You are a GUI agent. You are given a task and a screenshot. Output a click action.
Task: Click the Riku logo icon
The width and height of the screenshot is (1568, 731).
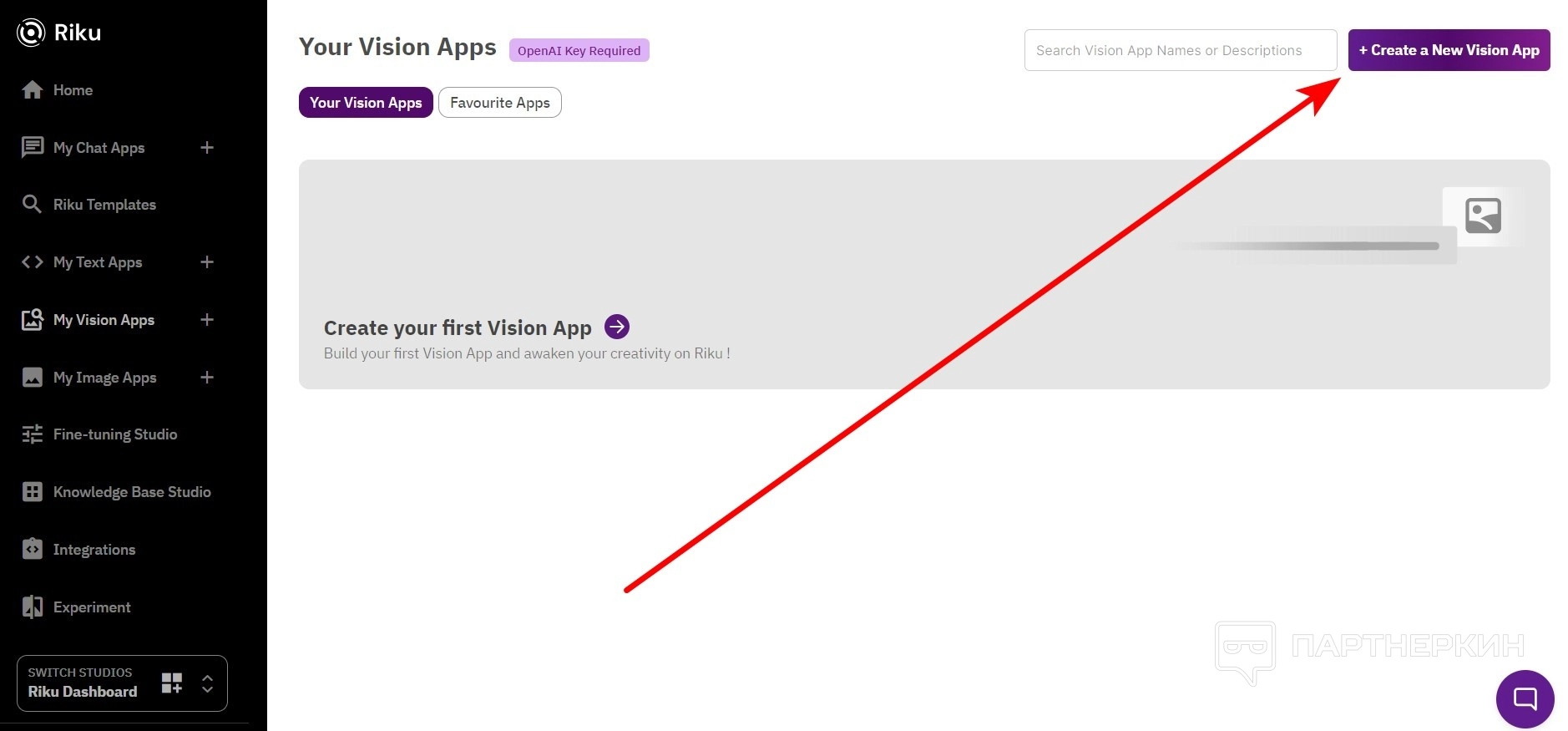pos(31,33)
